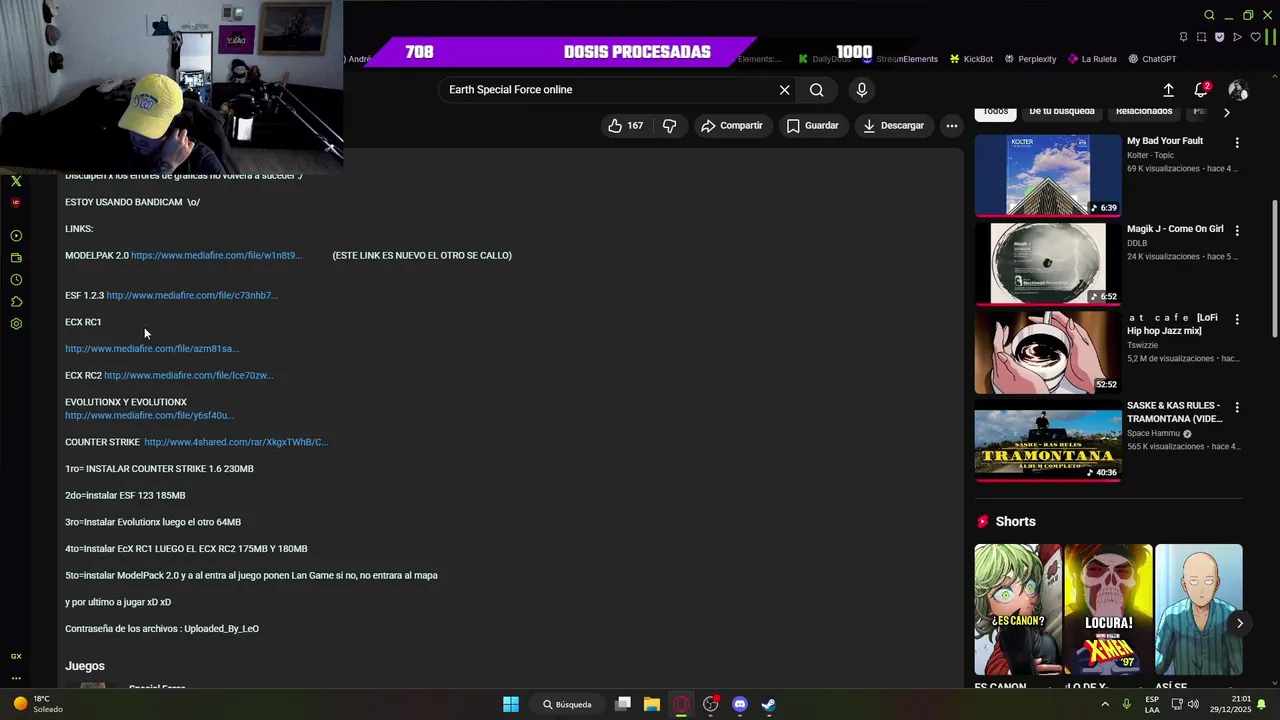Click the Guardar save button
Image resolution: width=1280 pixels, height=720 pixels.
(812, 125)
